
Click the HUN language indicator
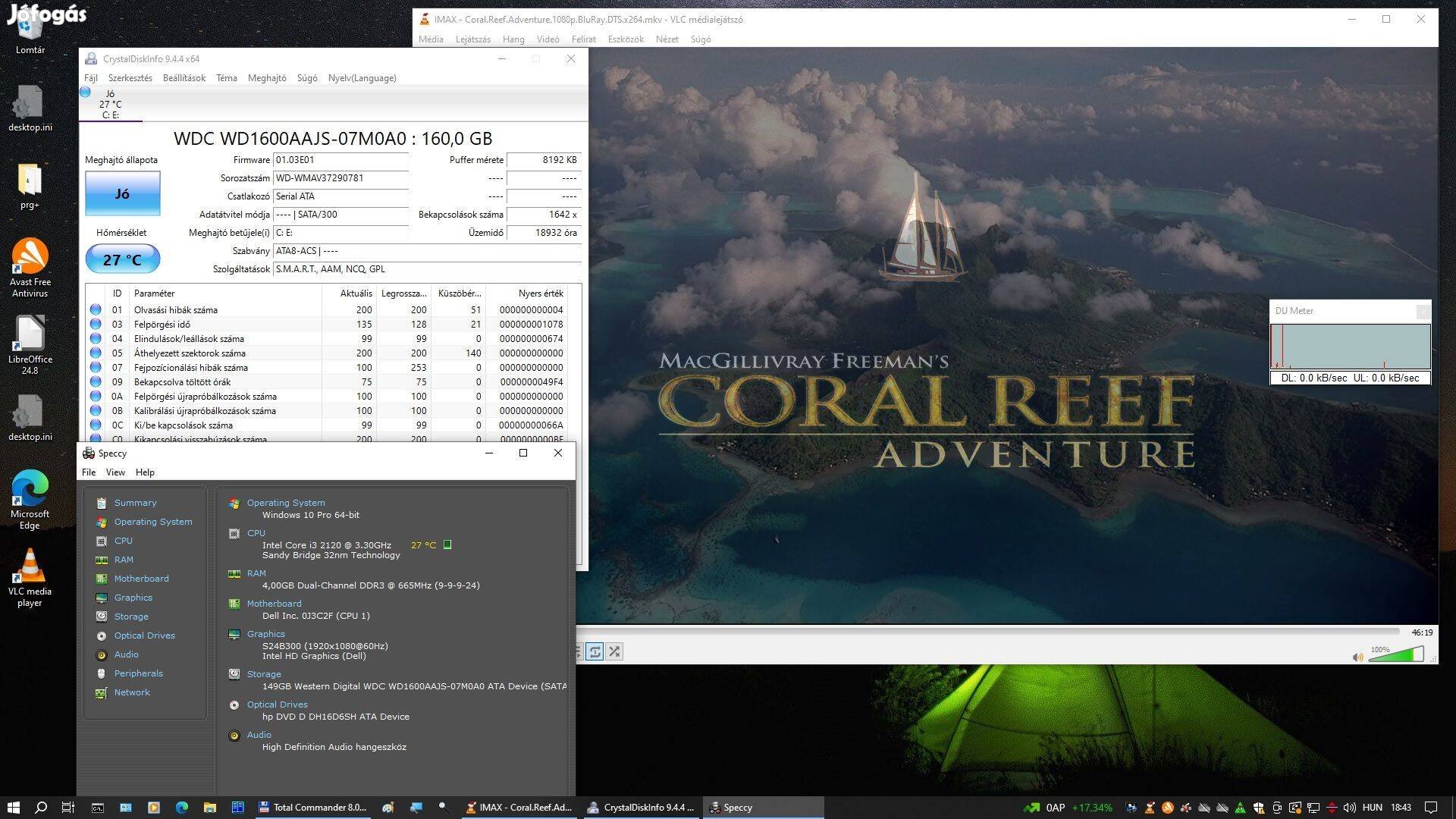click(x=1372, y=808)
